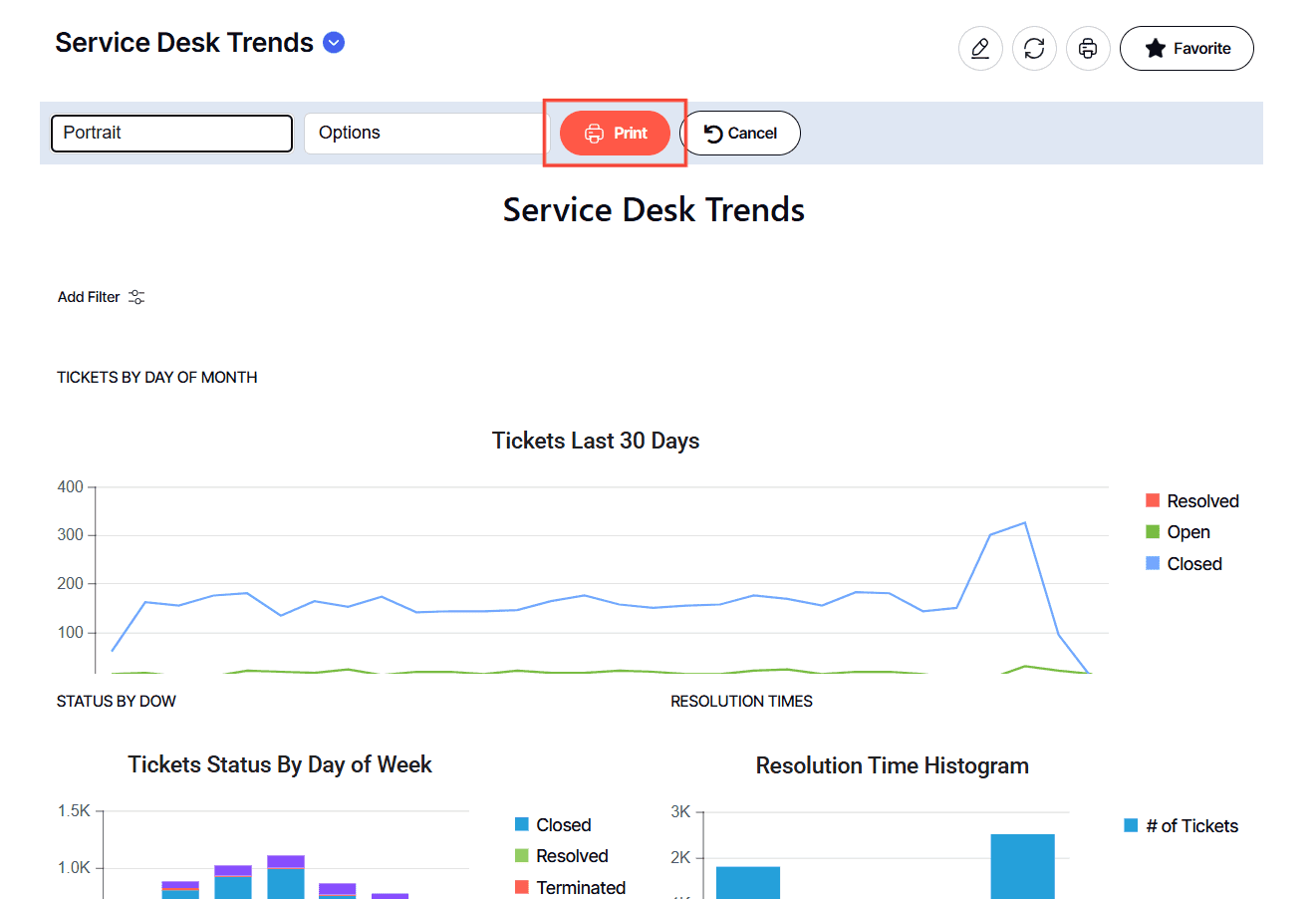The height and width of the screenshot is (899, 1316).
Task: Click the printer icon in header
Action: point(1088,48)
